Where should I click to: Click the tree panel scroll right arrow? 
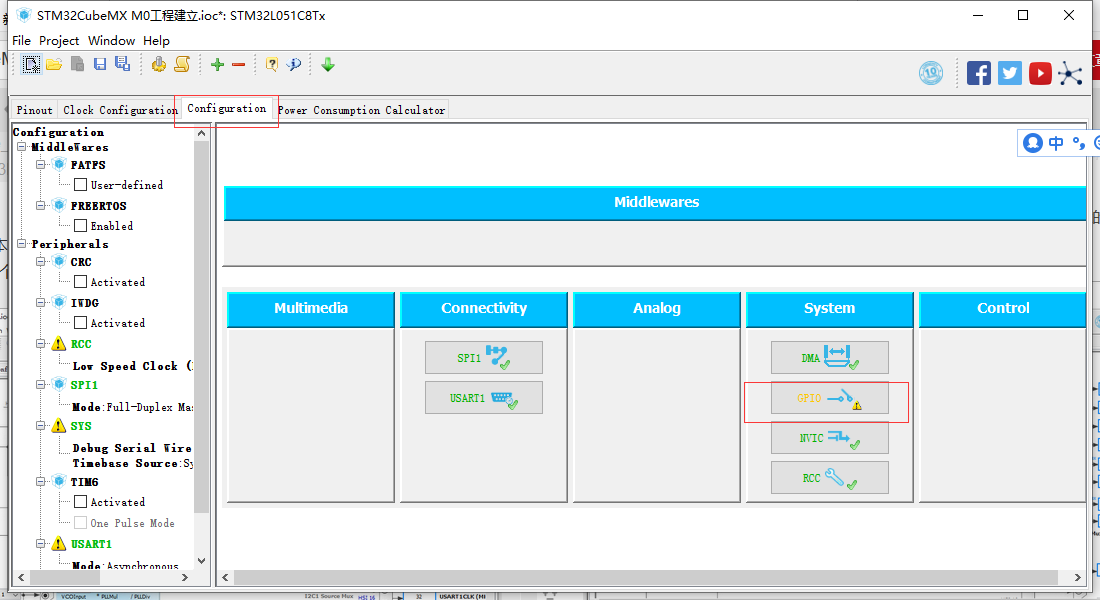185,578
